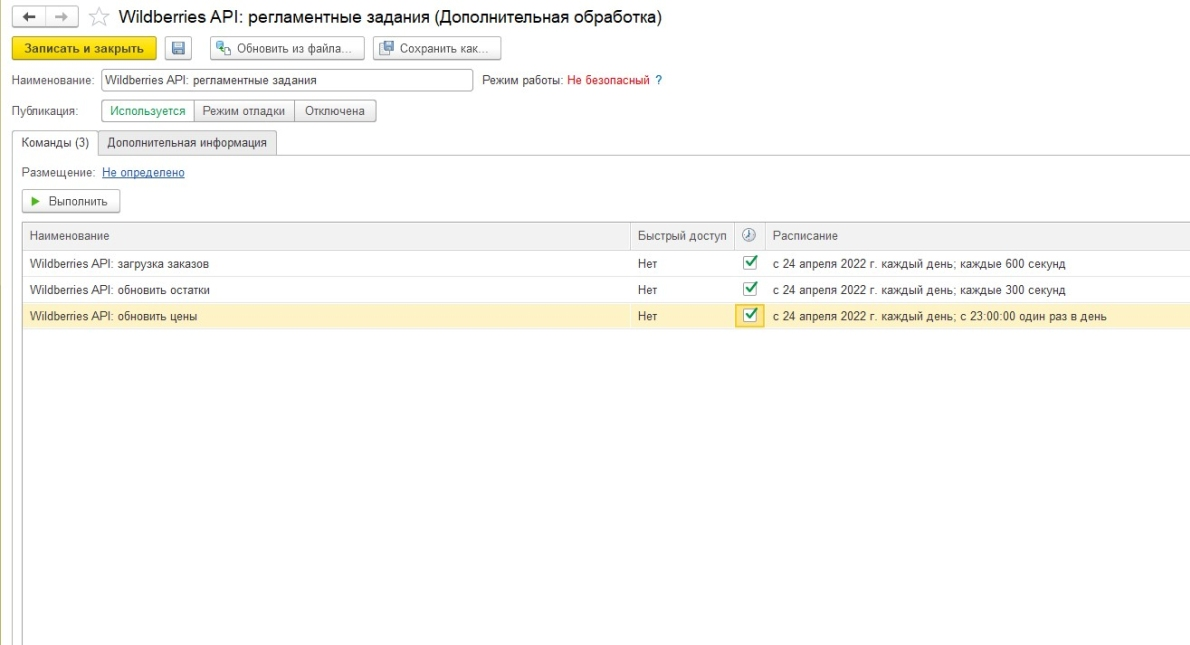This screenshot has width=1190, height=645.
Task: Click the Расписание column header
Action: [978, 236]
